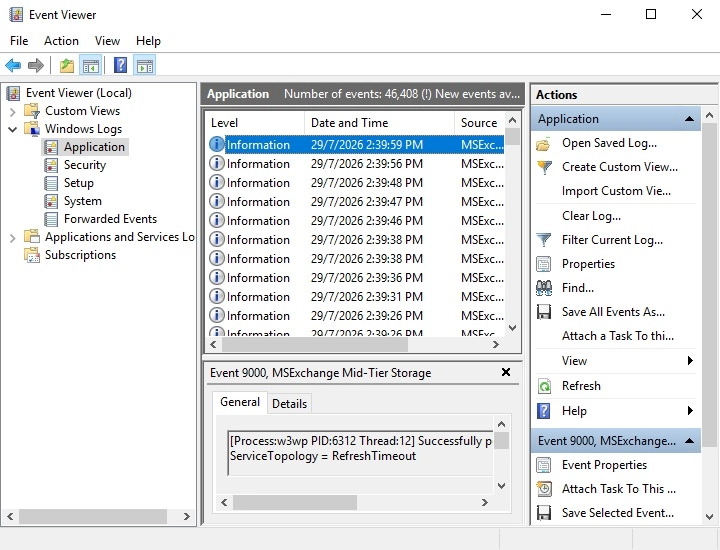Click event list vertical scrollbar down arrow

tap(513, 328)
